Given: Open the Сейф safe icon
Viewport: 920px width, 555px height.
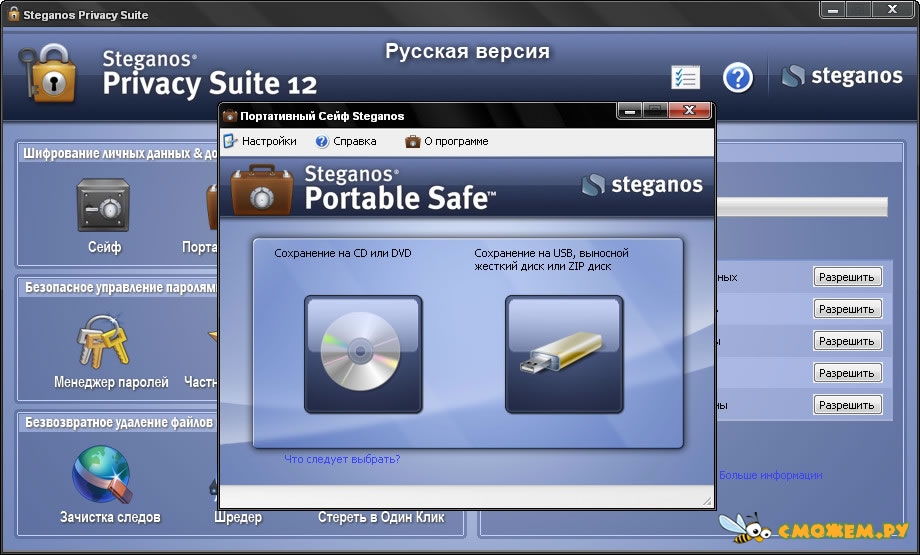Looking at the screenshot, I should pyautogui.click(x=103, y=205).
